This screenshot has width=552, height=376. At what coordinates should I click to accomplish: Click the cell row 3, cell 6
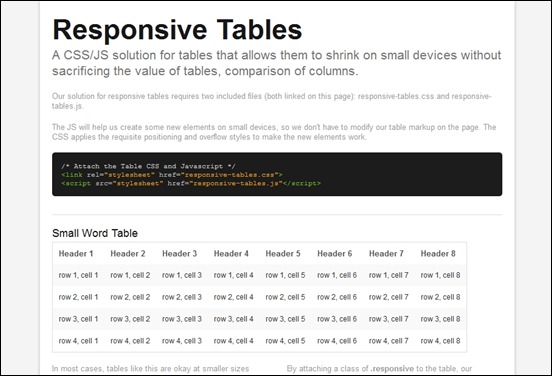337,319
